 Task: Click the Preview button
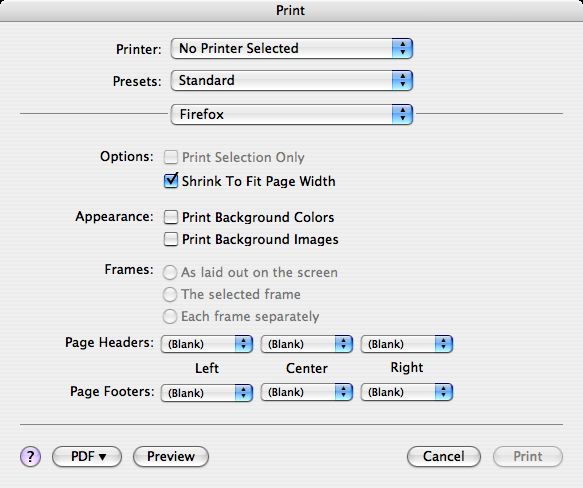(x=171, y=456)
